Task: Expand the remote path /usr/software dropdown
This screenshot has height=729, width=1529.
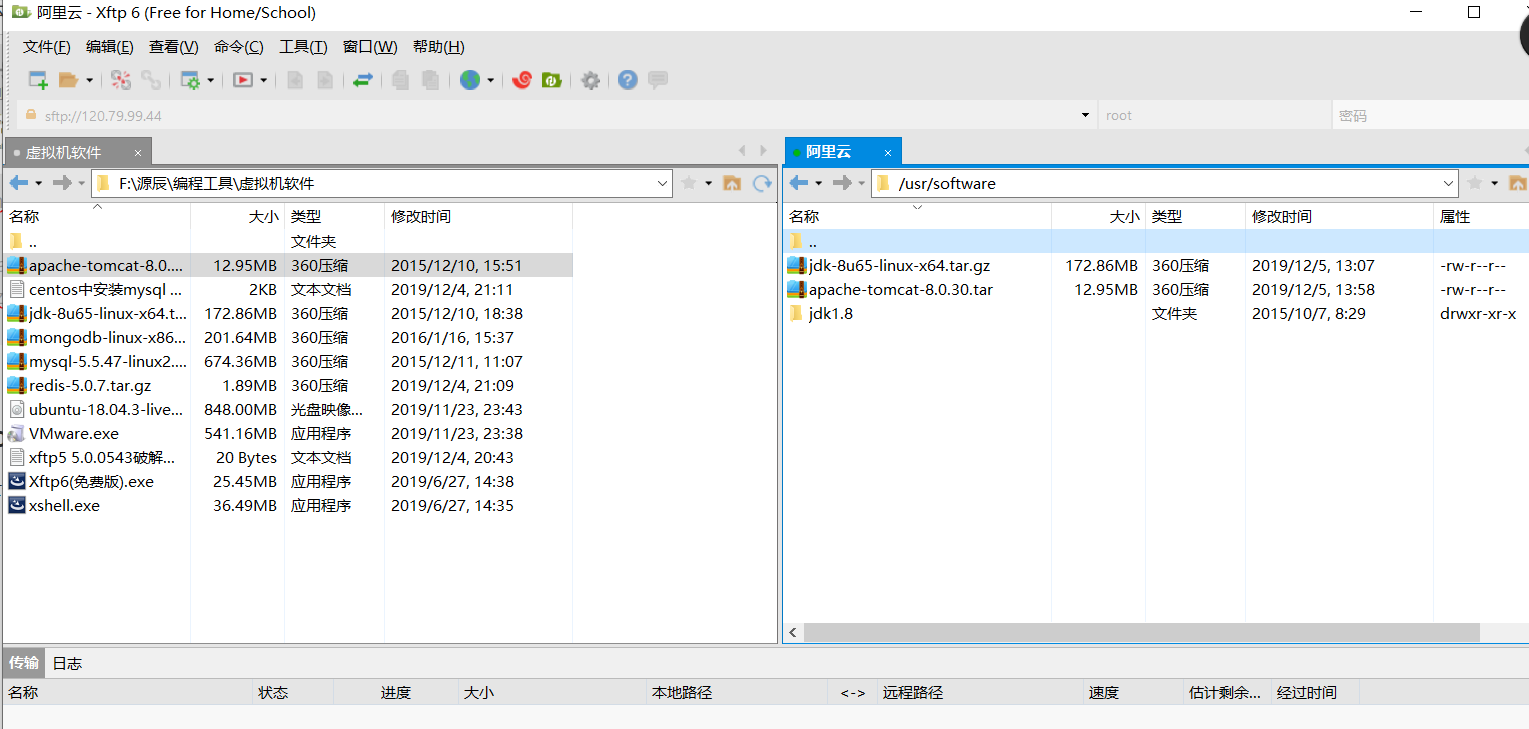Action: 1449,183
